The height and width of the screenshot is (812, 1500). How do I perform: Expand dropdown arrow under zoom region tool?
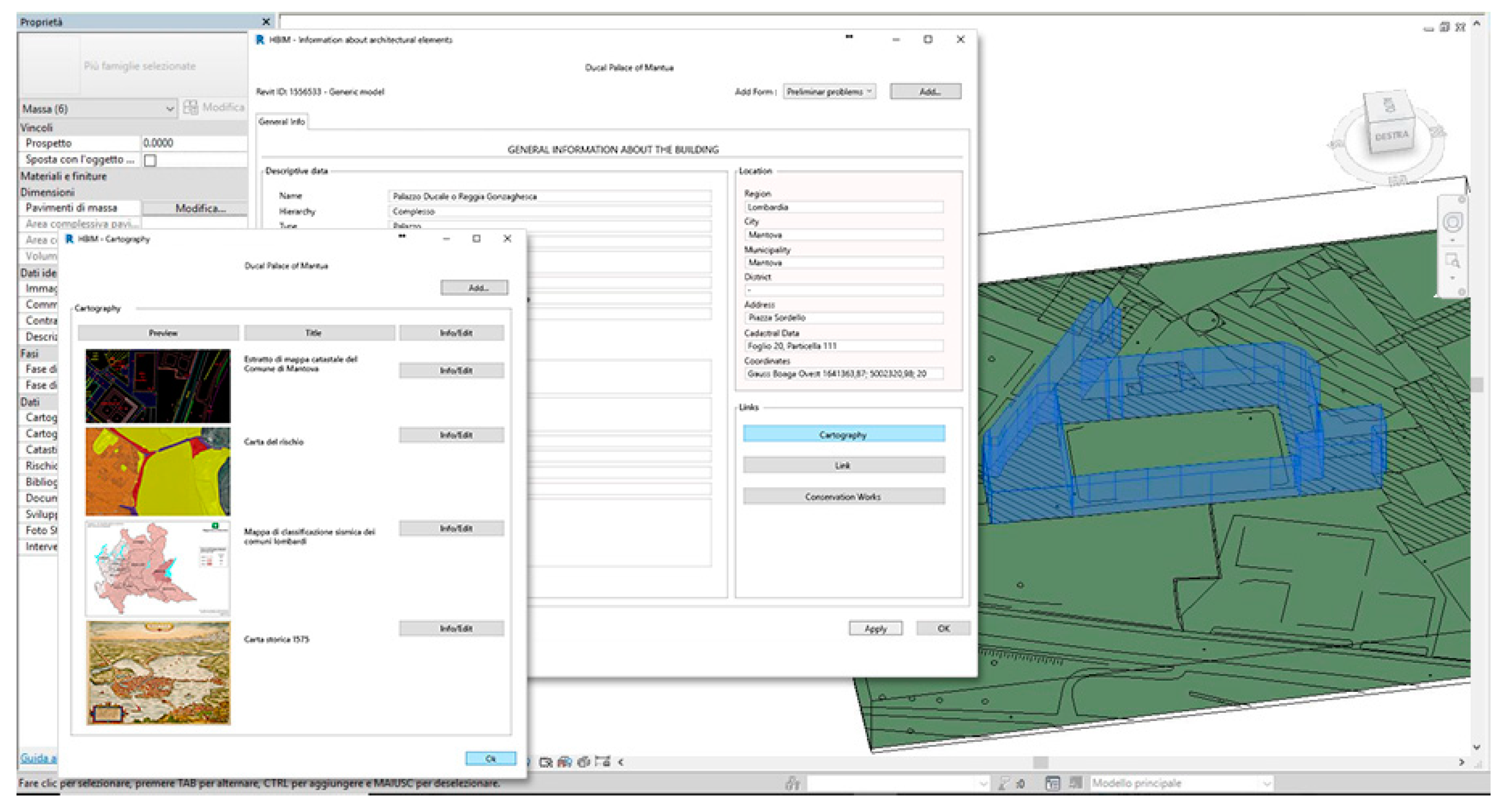[1452, 278]
